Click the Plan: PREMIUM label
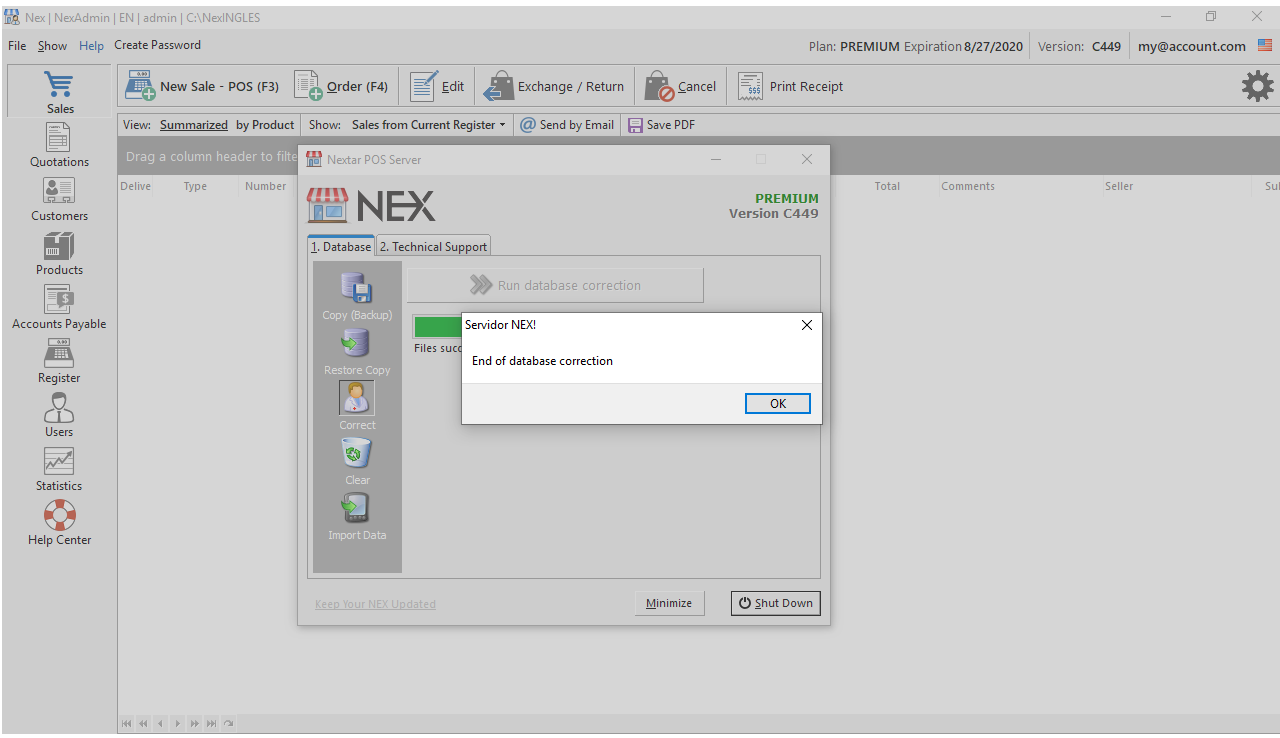This screenshot has width=1280, height=738. (854, 46)
